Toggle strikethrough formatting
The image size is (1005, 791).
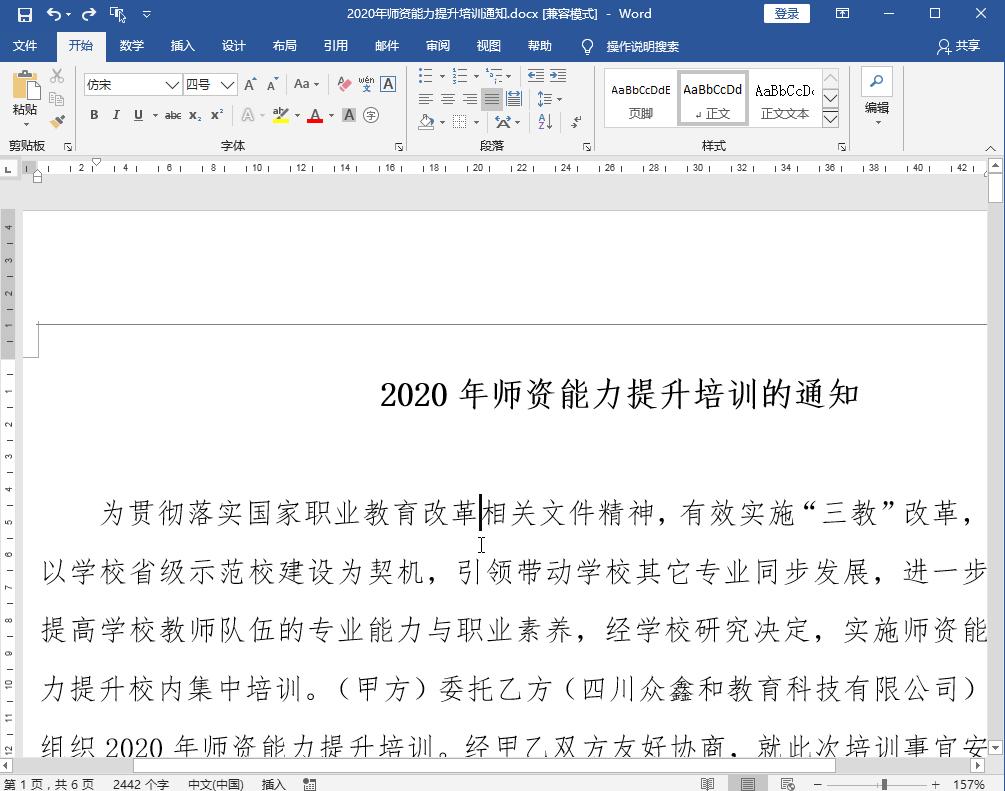(172, 115)
